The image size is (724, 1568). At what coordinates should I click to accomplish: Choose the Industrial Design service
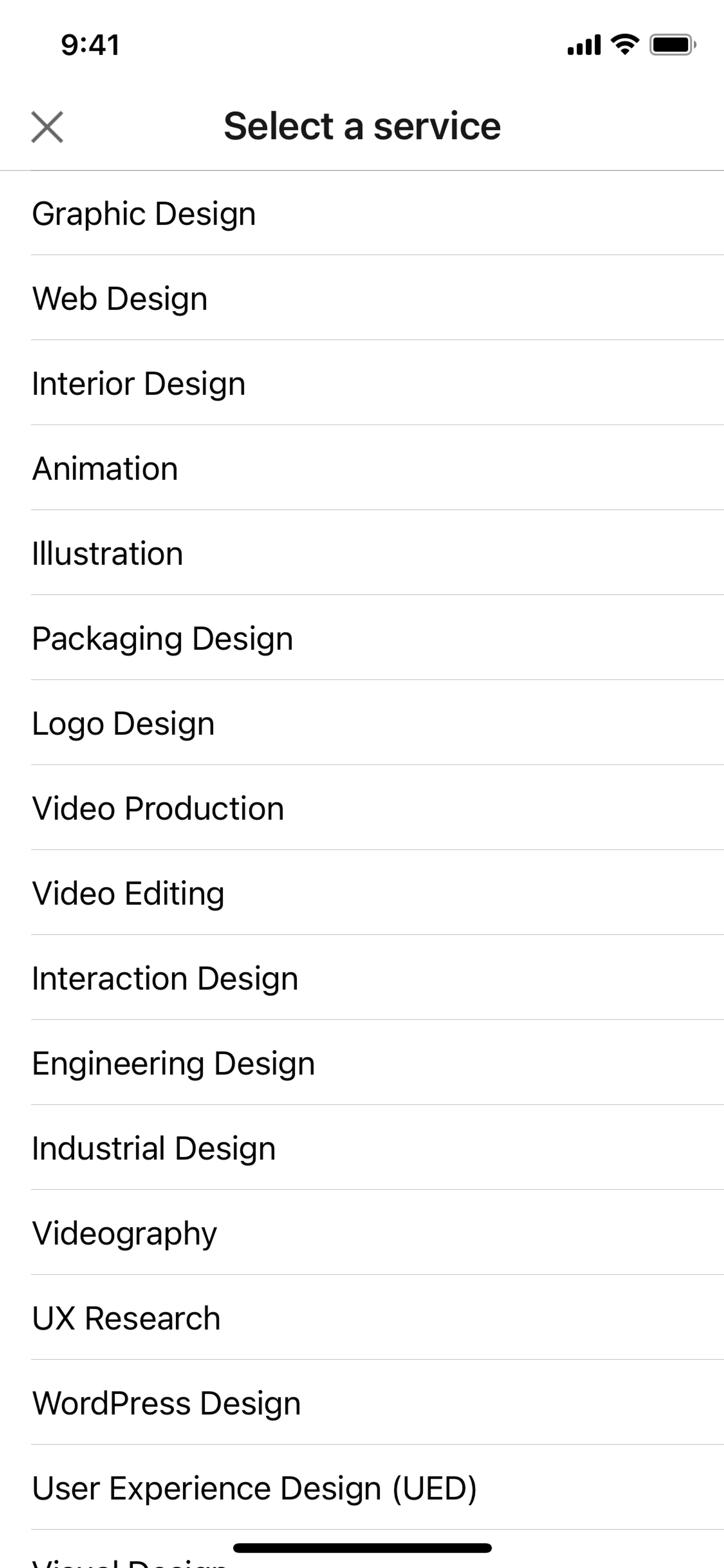(154, 1149)
